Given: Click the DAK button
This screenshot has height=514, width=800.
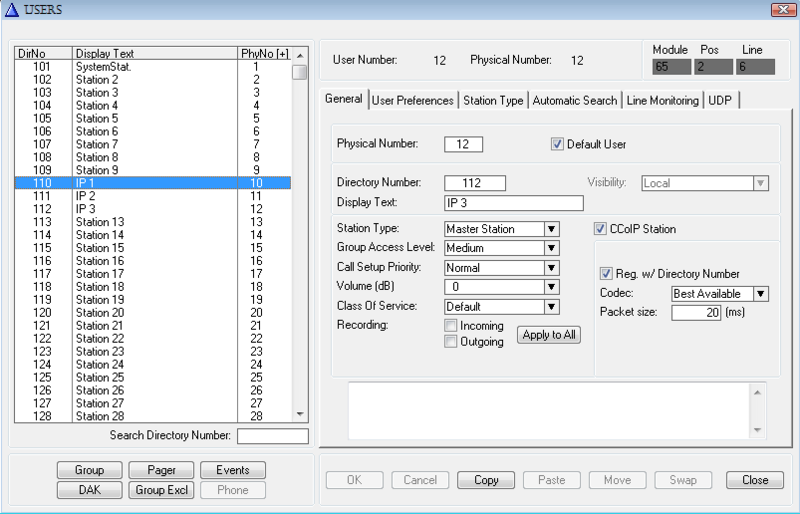Looking at the screenshot, I should pos(90,490).
